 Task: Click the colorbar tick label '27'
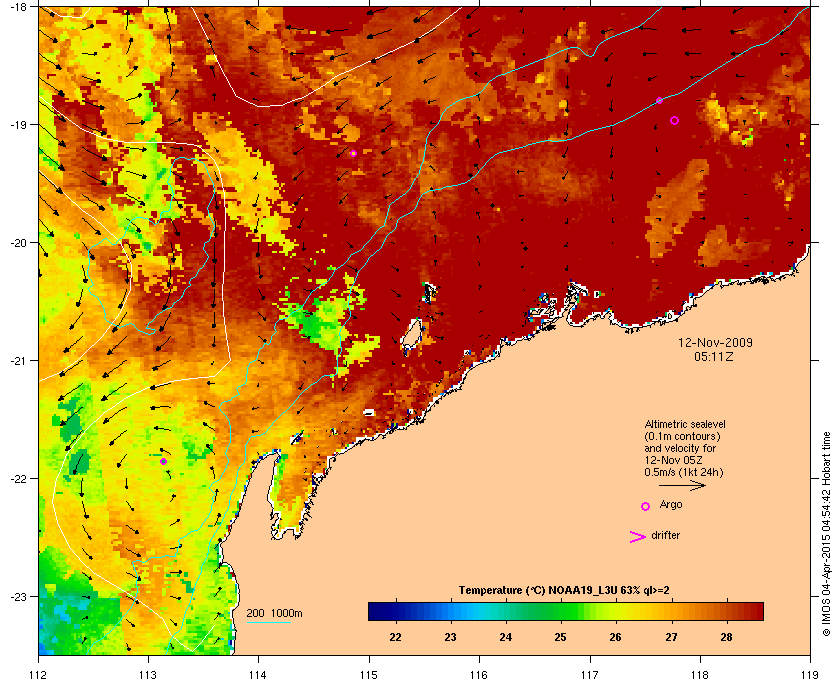tap(671, 637)
